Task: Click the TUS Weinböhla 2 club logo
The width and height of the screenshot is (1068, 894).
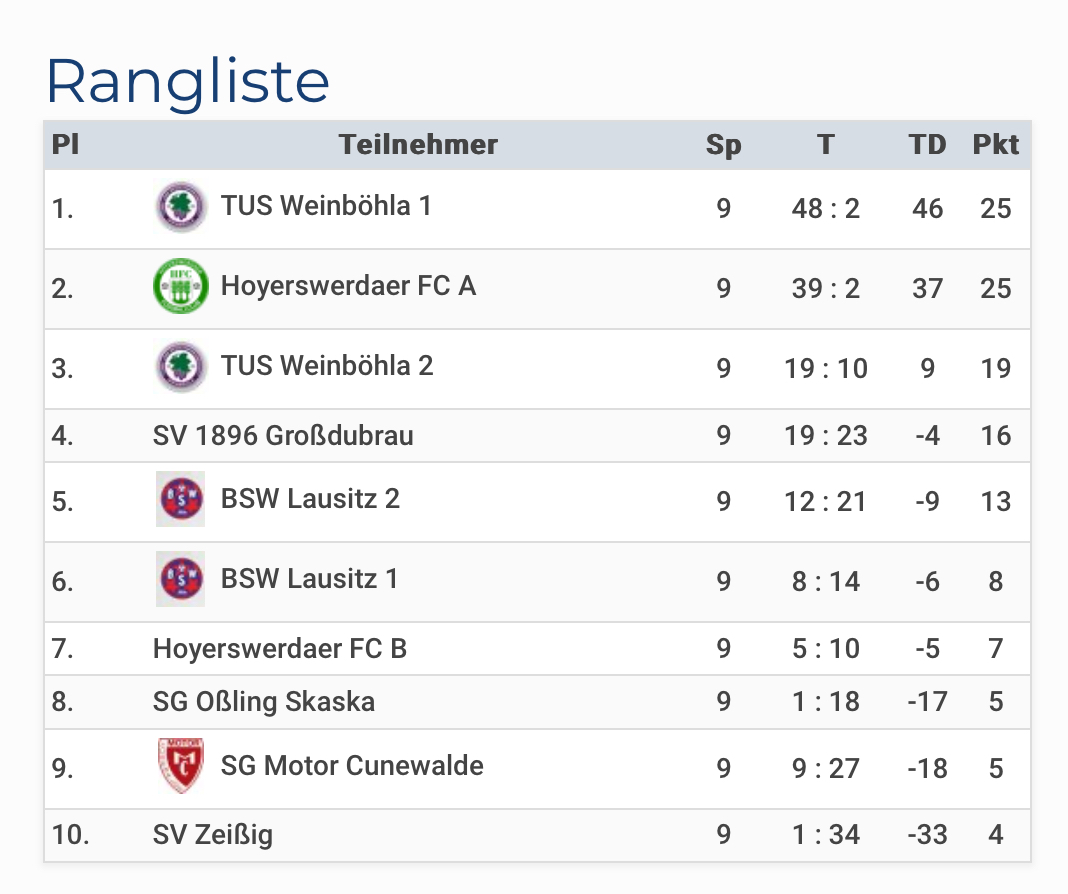Action: pos(180,367)
